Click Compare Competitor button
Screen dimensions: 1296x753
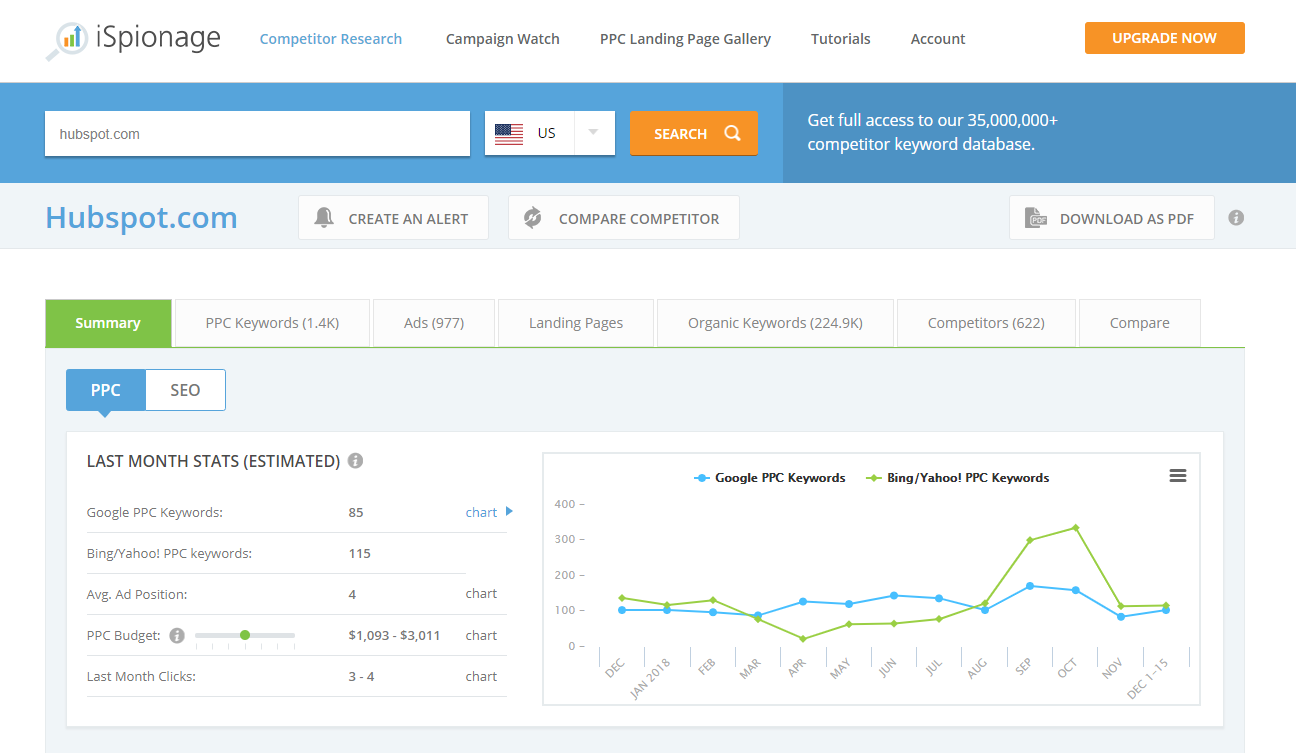(624, 218)
